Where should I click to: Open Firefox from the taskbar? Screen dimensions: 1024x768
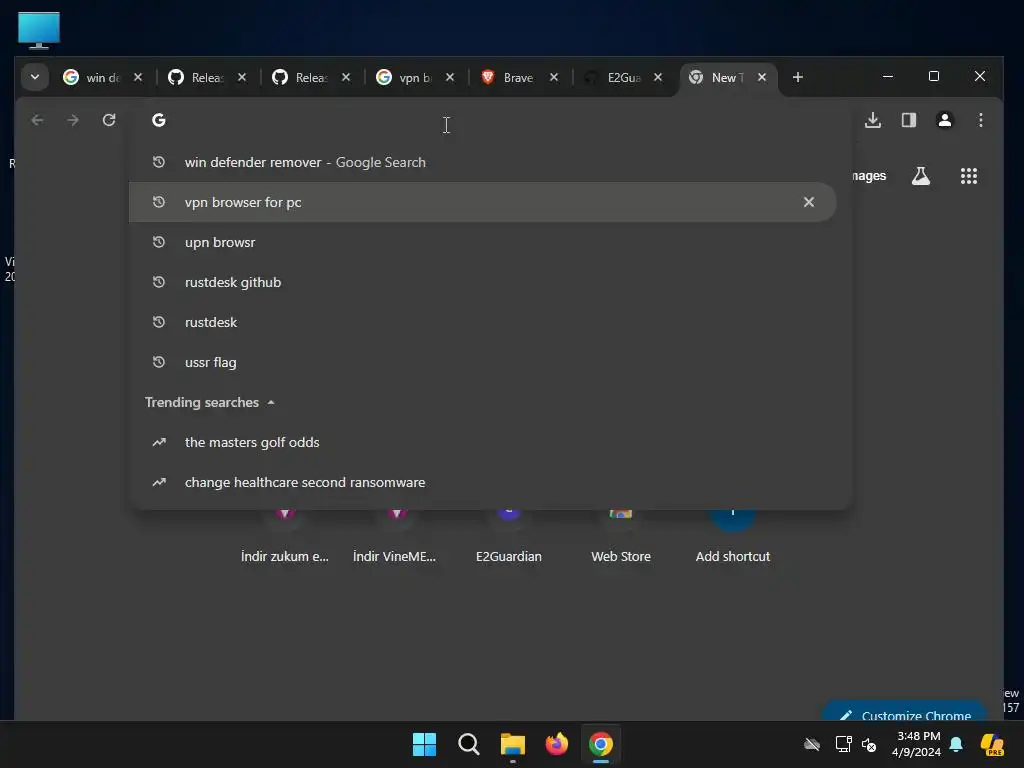click(556, 744)
